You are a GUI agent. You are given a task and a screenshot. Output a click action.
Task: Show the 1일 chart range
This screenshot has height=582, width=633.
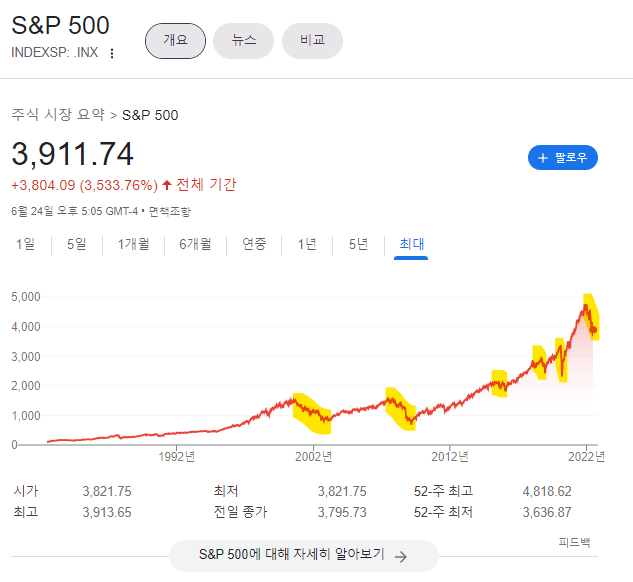point(25,244)
